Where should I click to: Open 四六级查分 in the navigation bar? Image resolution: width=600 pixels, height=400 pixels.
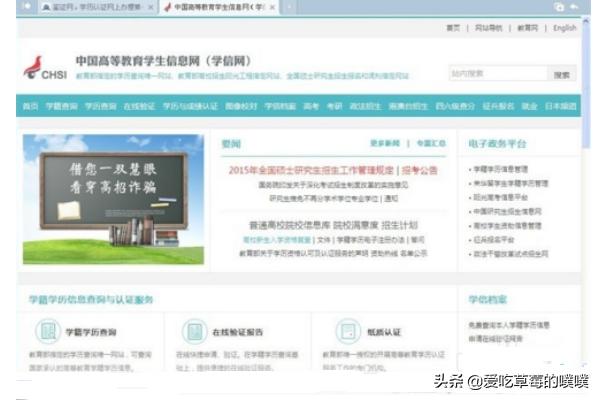coord(455,106)
